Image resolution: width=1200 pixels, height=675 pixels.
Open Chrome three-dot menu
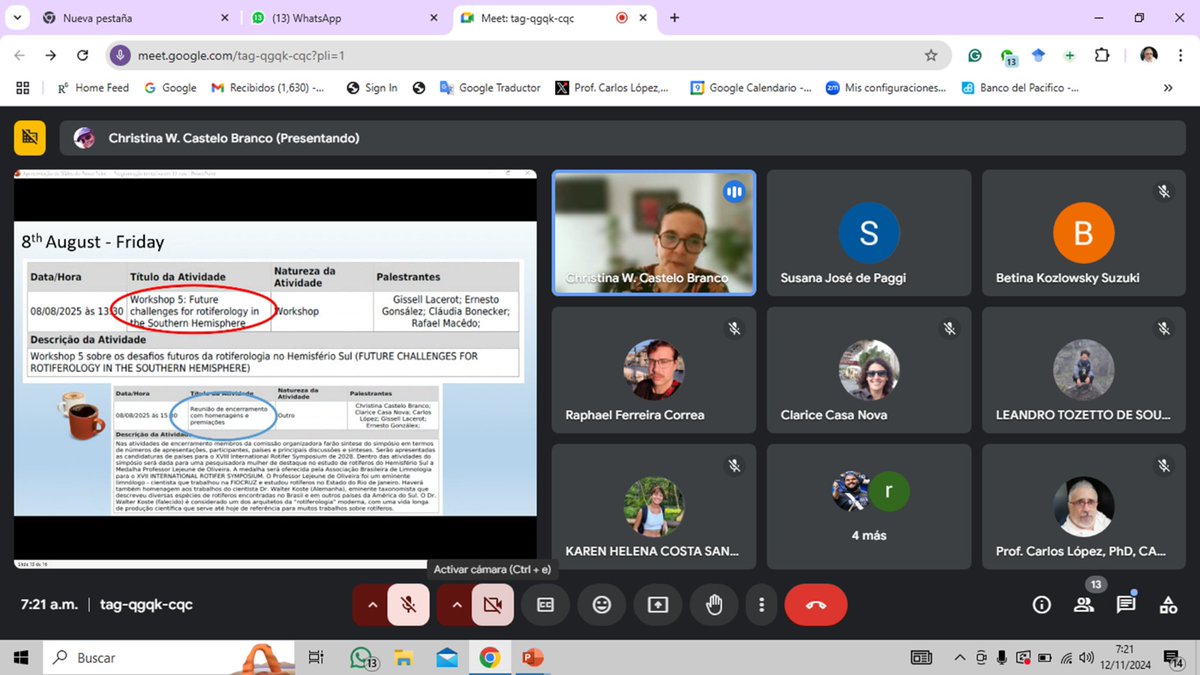tap(1179, 56)
